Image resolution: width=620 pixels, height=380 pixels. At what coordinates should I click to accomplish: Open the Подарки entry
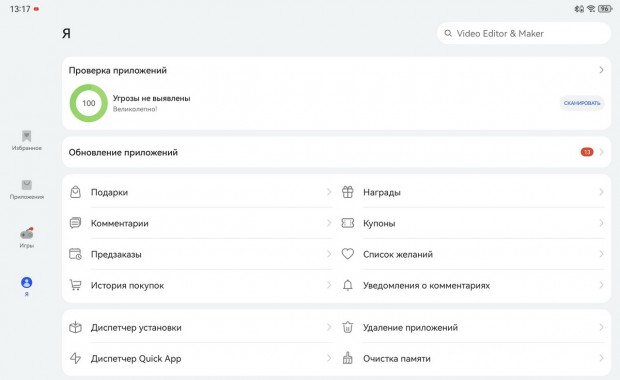[200, 192]
